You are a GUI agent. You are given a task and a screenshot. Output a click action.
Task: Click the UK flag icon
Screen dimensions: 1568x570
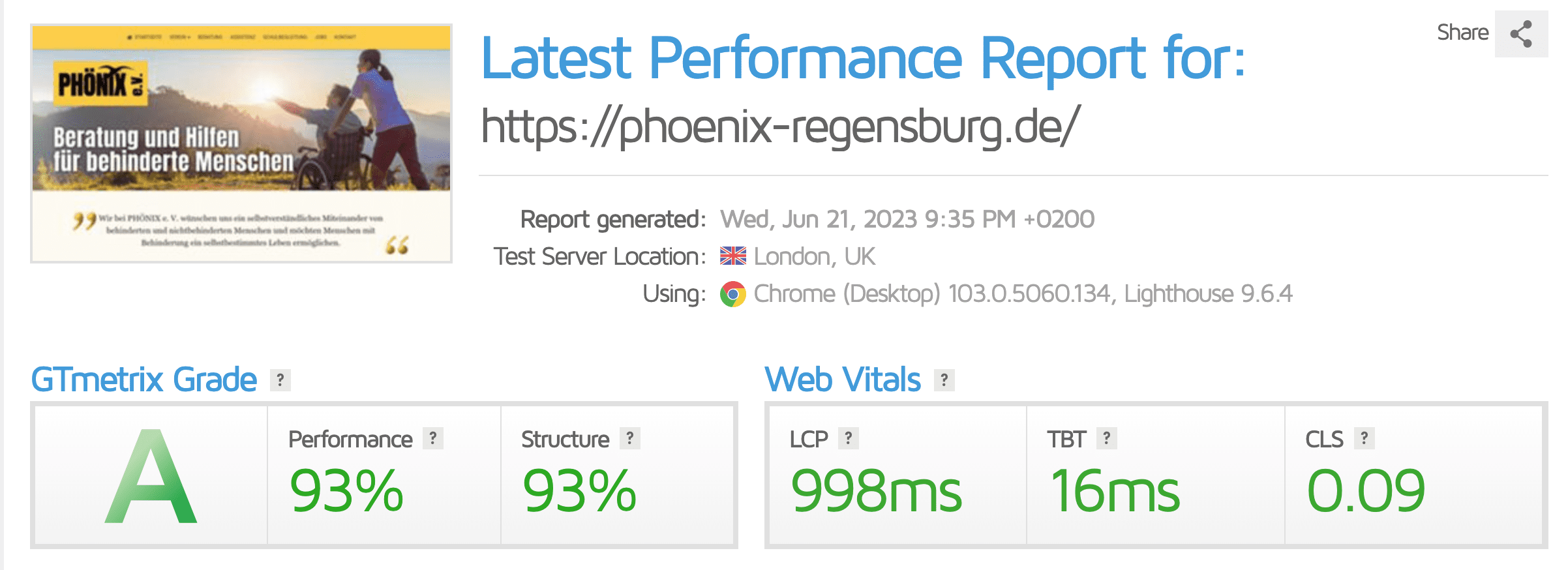[x=733, y=256]
